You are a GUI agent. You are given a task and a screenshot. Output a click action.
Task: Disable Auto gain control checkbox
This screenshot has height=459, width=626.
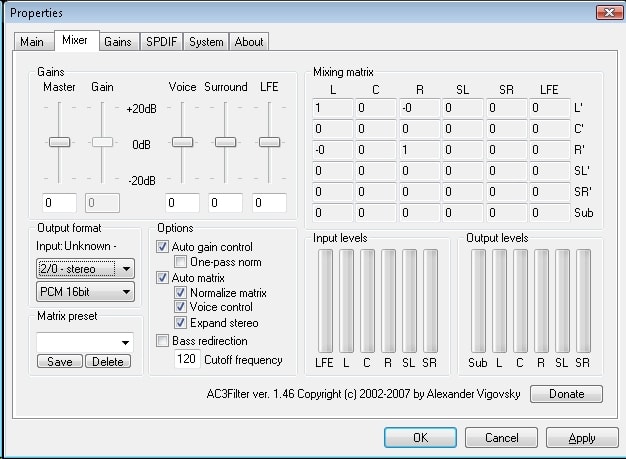(x=162, y=247)
